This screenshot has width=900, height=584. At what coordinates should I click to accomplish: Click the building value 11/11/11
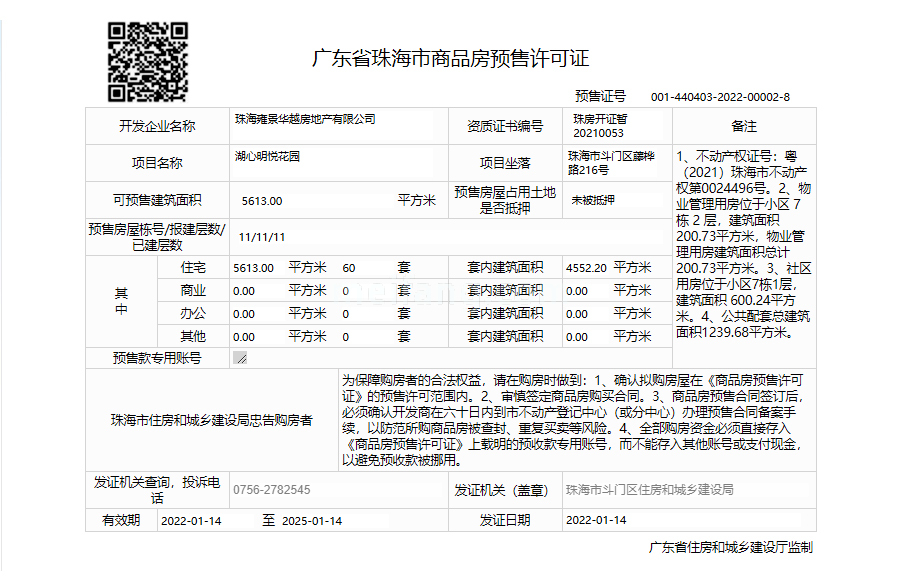[262, 237]
